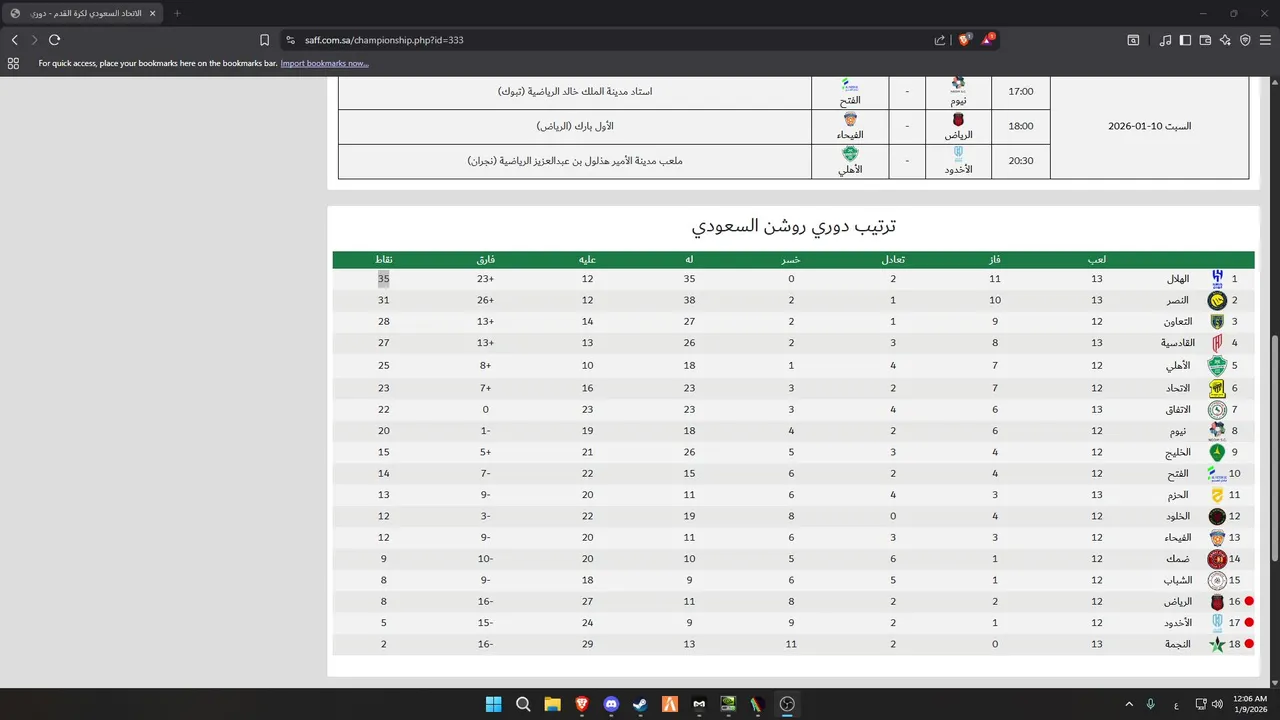Viewport: 1280px width, 720px height.
Task: Open the Brave Shields lion icon
Action: point(965,40)
